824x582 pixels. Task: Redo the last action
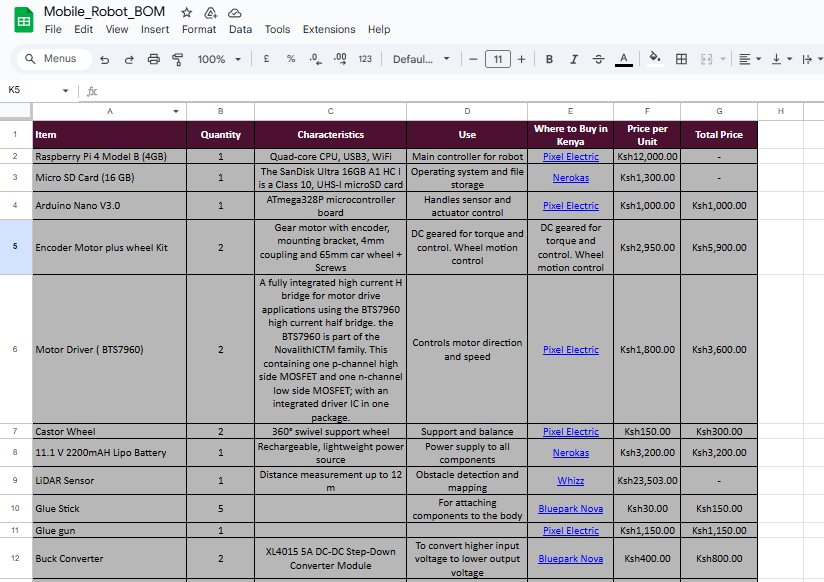click(129, 59)
